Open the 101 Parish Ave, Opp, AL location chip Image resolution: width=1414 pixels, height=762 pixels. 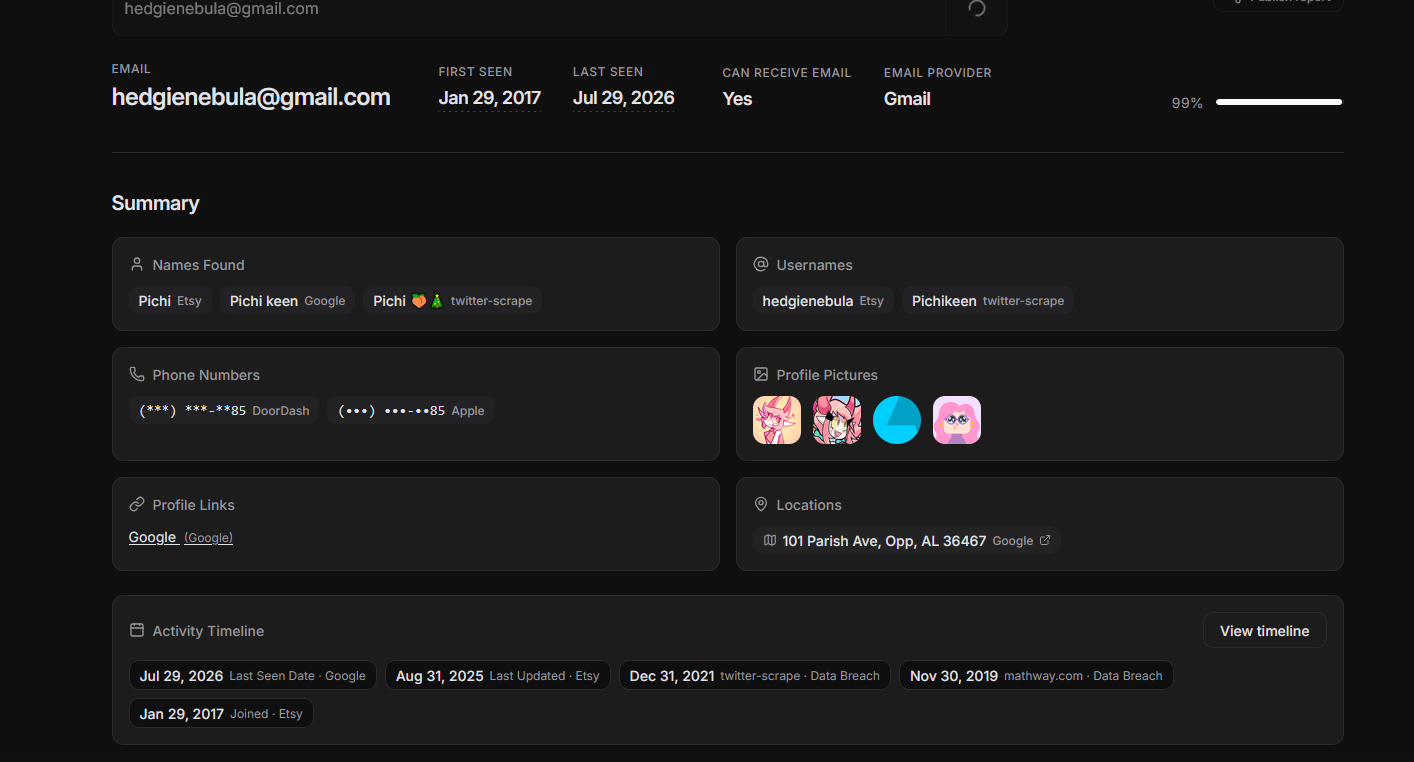[x=907, y=541]
